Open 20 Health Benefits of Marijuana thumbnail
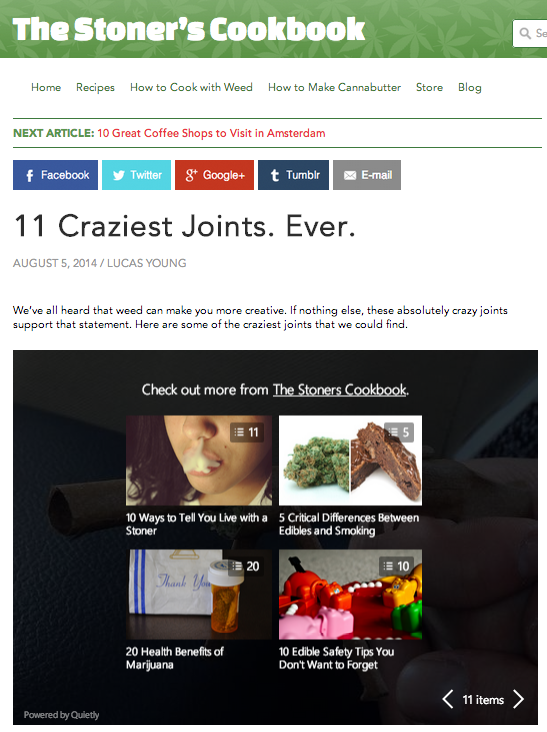547x732 pixels. 199,594
